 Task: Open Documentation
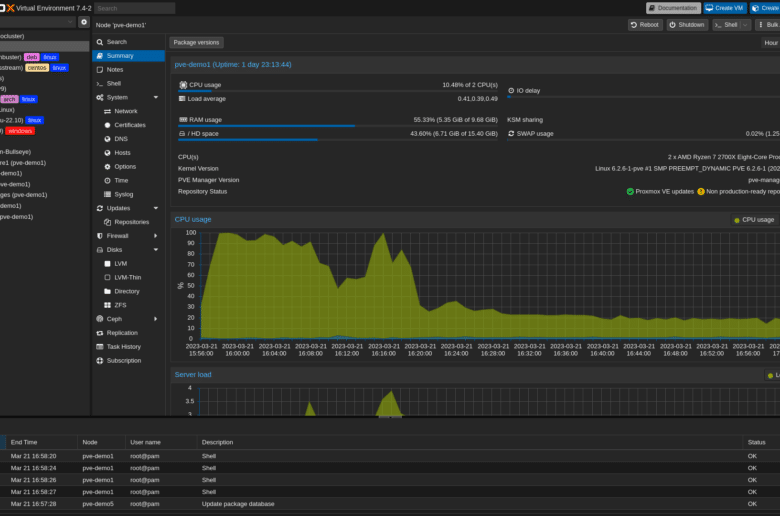[x=673, y=8]
